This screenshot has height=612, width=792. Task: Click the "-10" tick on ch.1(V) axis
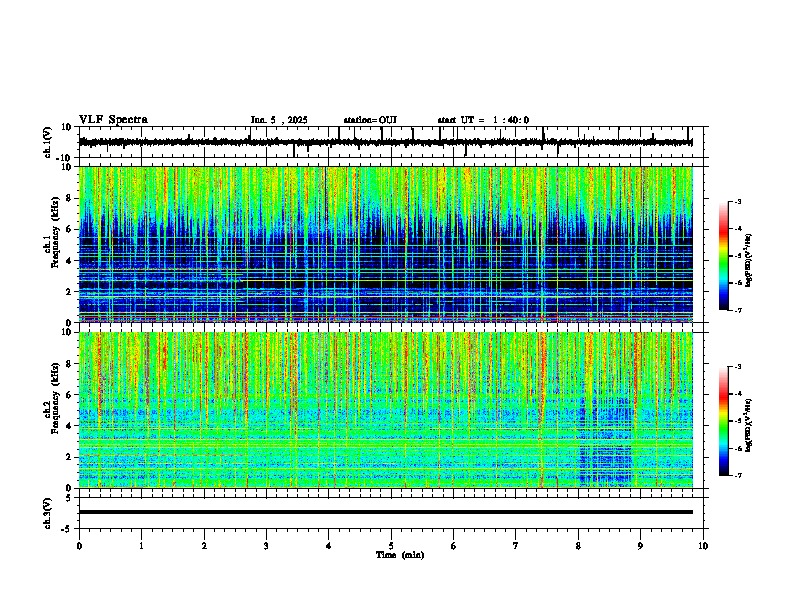pyautogui.click(x=65, y=158)
